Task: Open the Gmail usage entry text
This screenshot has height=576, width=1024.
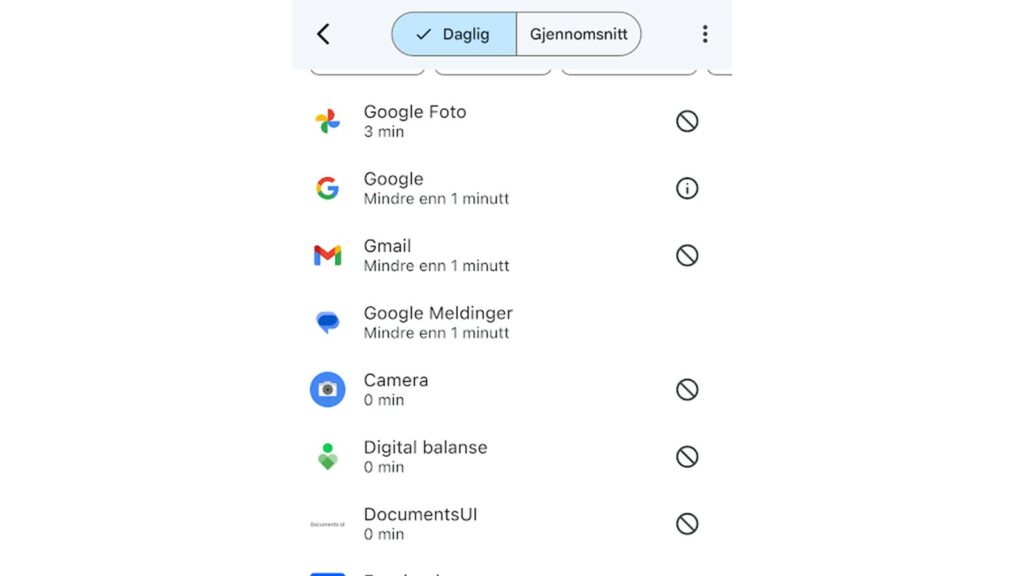Action: click(x=436, y=255)
